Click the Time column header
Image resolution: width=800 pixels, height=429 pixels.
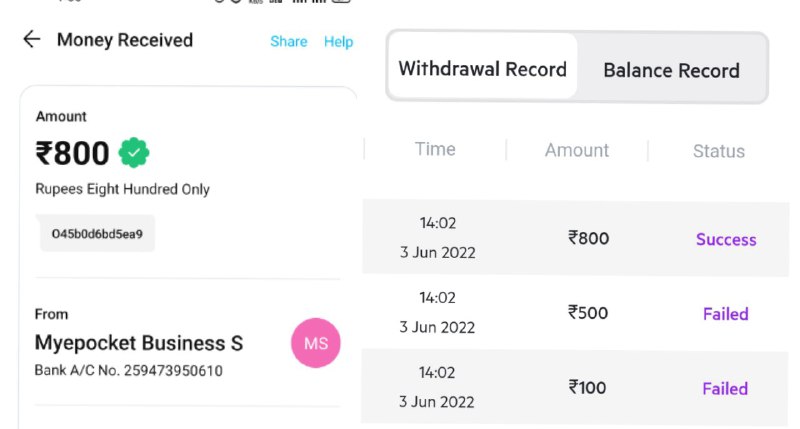tap(435, 149)
